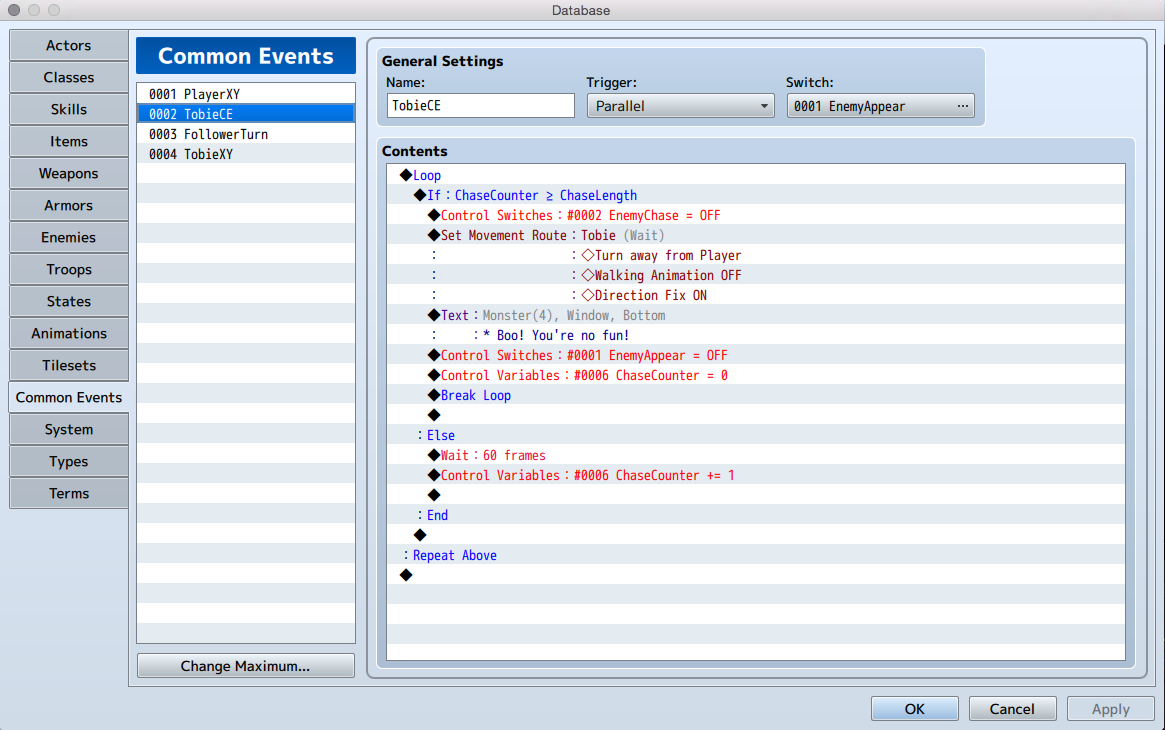
Task: Select the empty line below Break Loop
Action: coord(756,416)
